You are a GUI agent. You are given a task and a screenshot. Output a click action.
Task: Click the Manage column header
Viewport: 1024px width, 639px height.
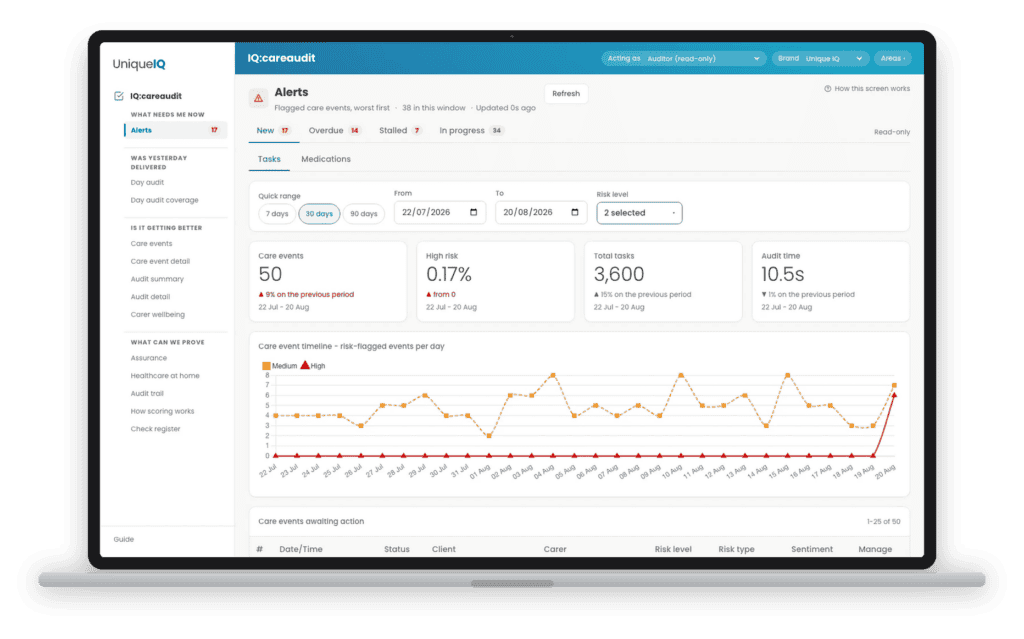pyautogui.click(x=875, y=549)
